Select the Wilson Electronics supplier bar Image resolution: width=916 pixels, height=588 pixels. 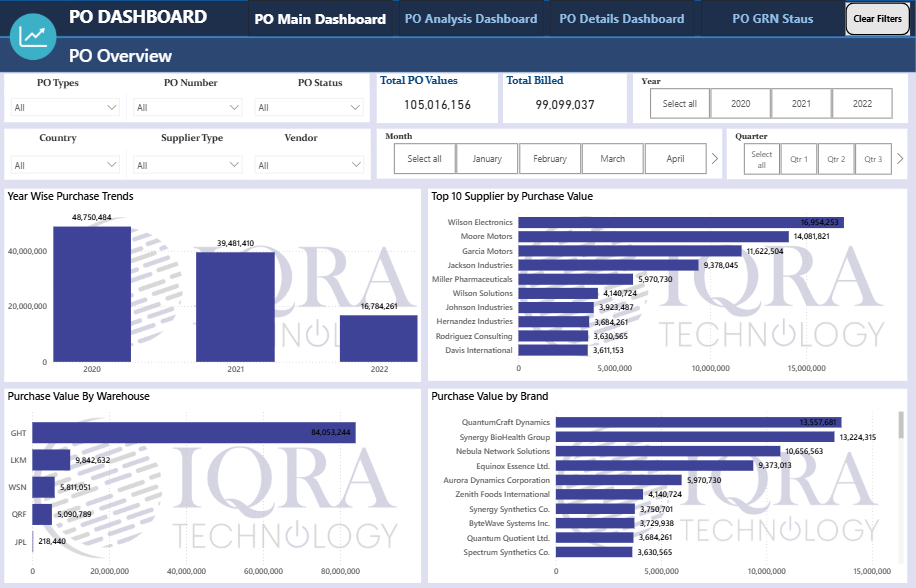pyautogui.click(x=681, y=222)
